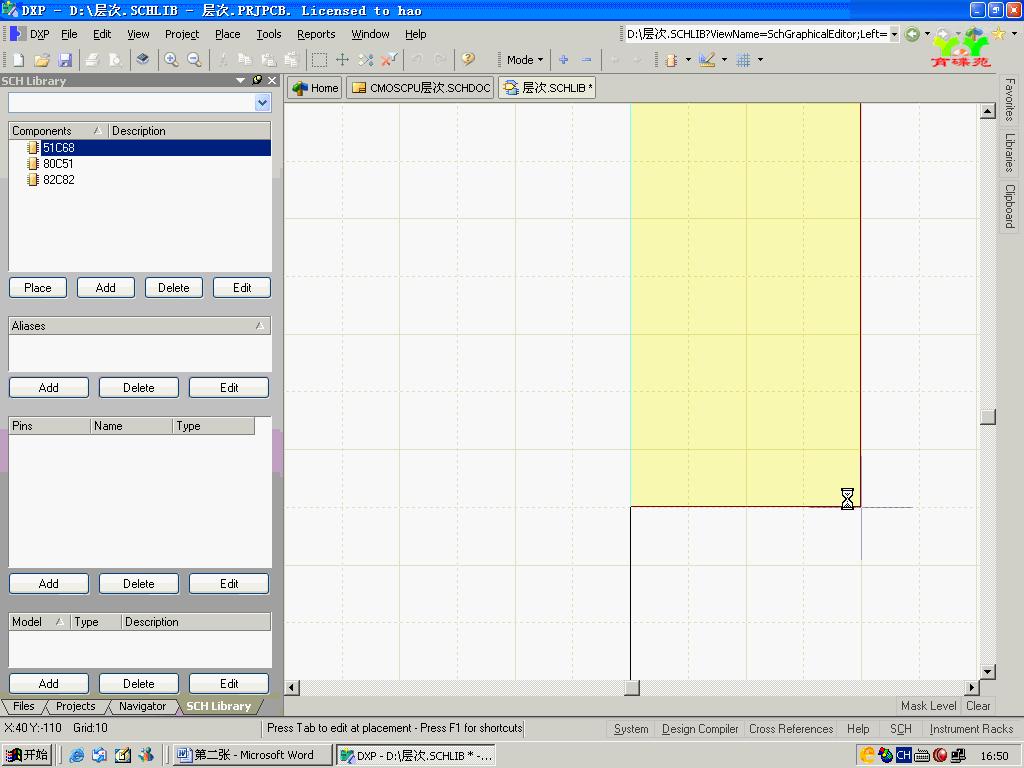
Task: Click the Windows Start button 开始
Action: 27,755
